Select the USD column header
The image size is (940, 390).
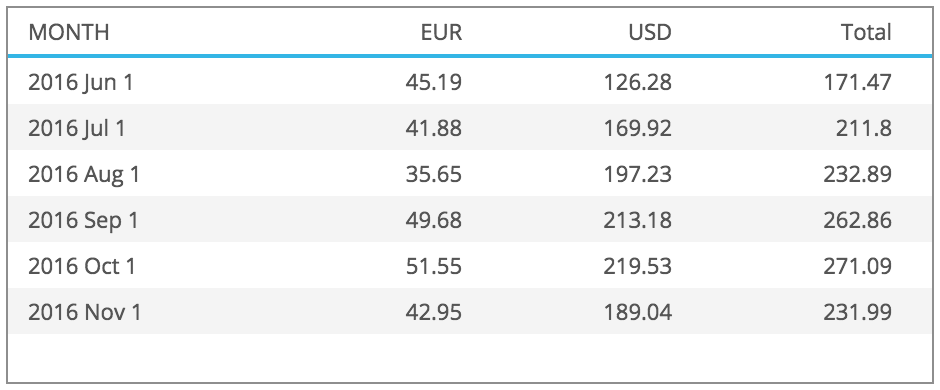[650, 32]
